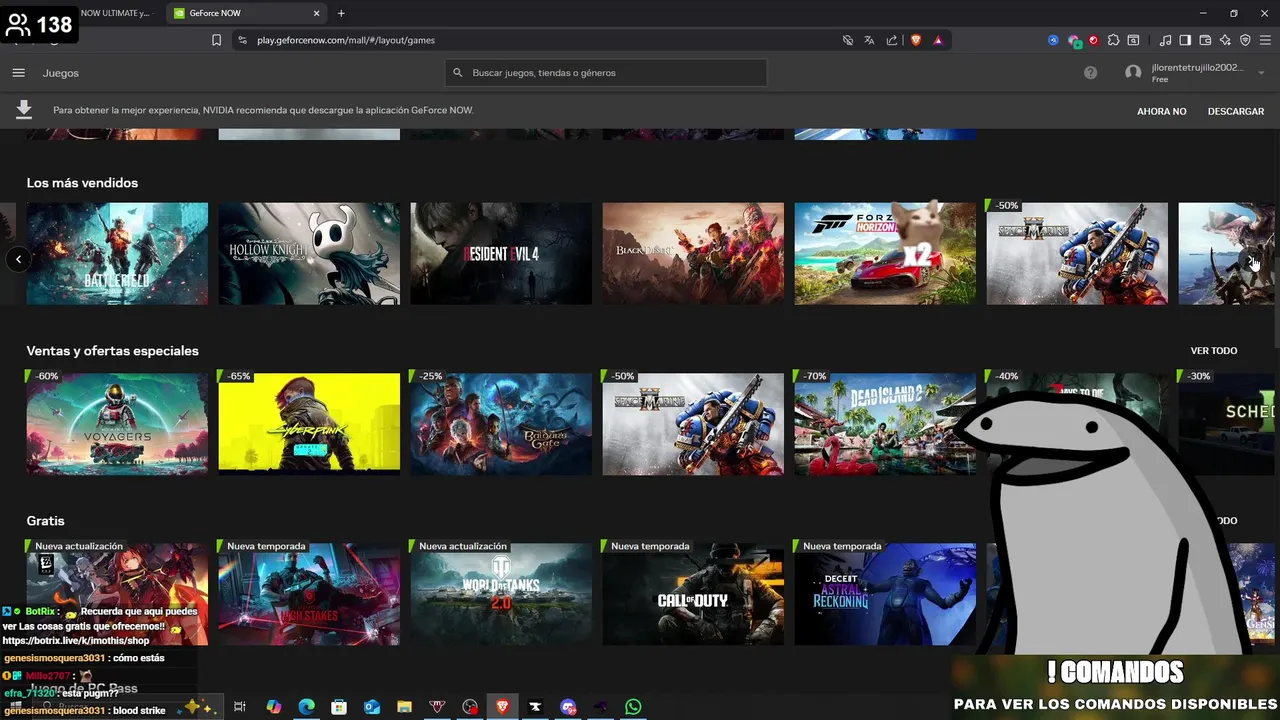The image size is (1280, 720).
Task: Open the Cyberpunk -65% offer tile
Action: point(309,424)
